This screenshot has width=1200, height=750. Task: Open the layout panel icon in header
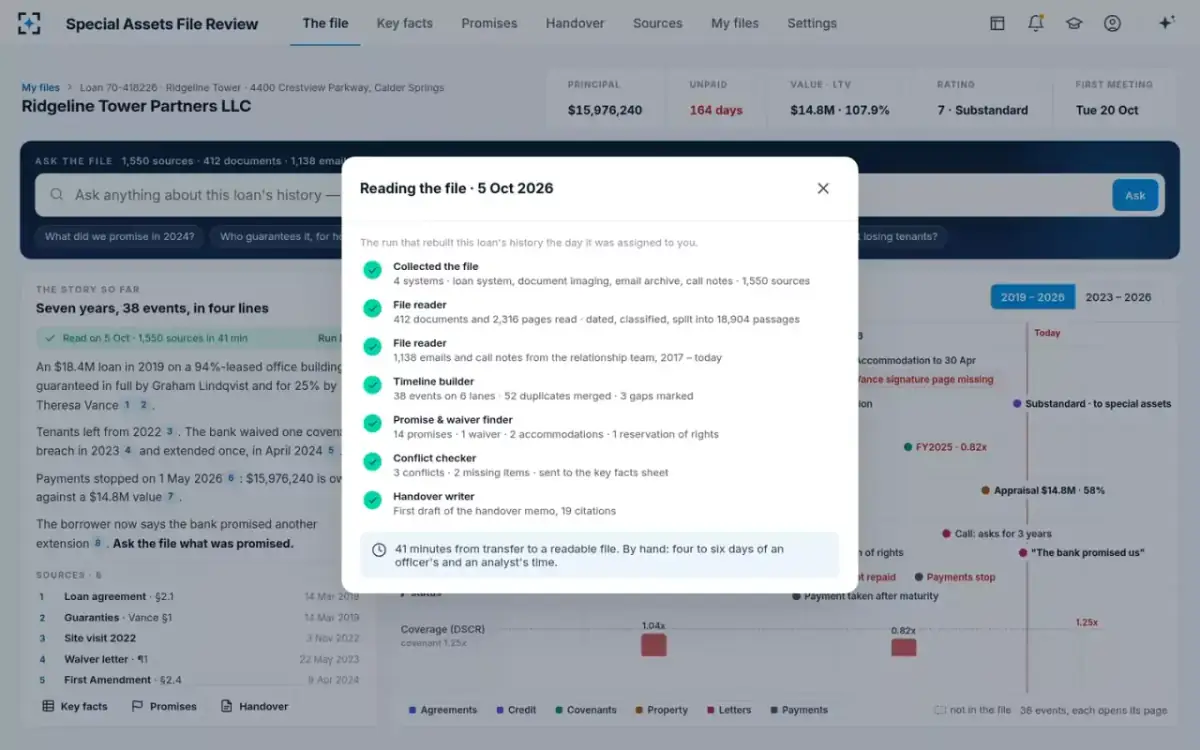pos(997,23)
